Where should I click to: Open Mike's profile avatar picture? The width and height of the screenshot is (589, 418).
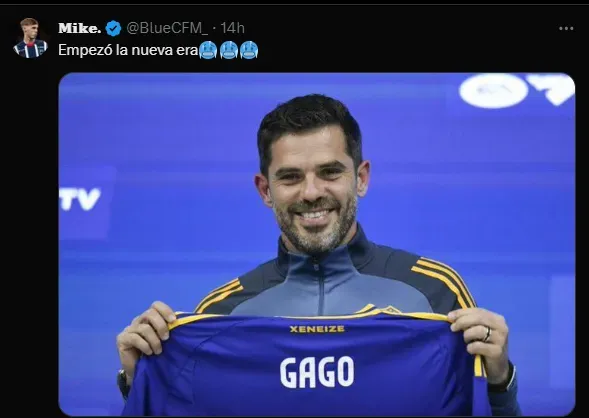click(30, 38)
